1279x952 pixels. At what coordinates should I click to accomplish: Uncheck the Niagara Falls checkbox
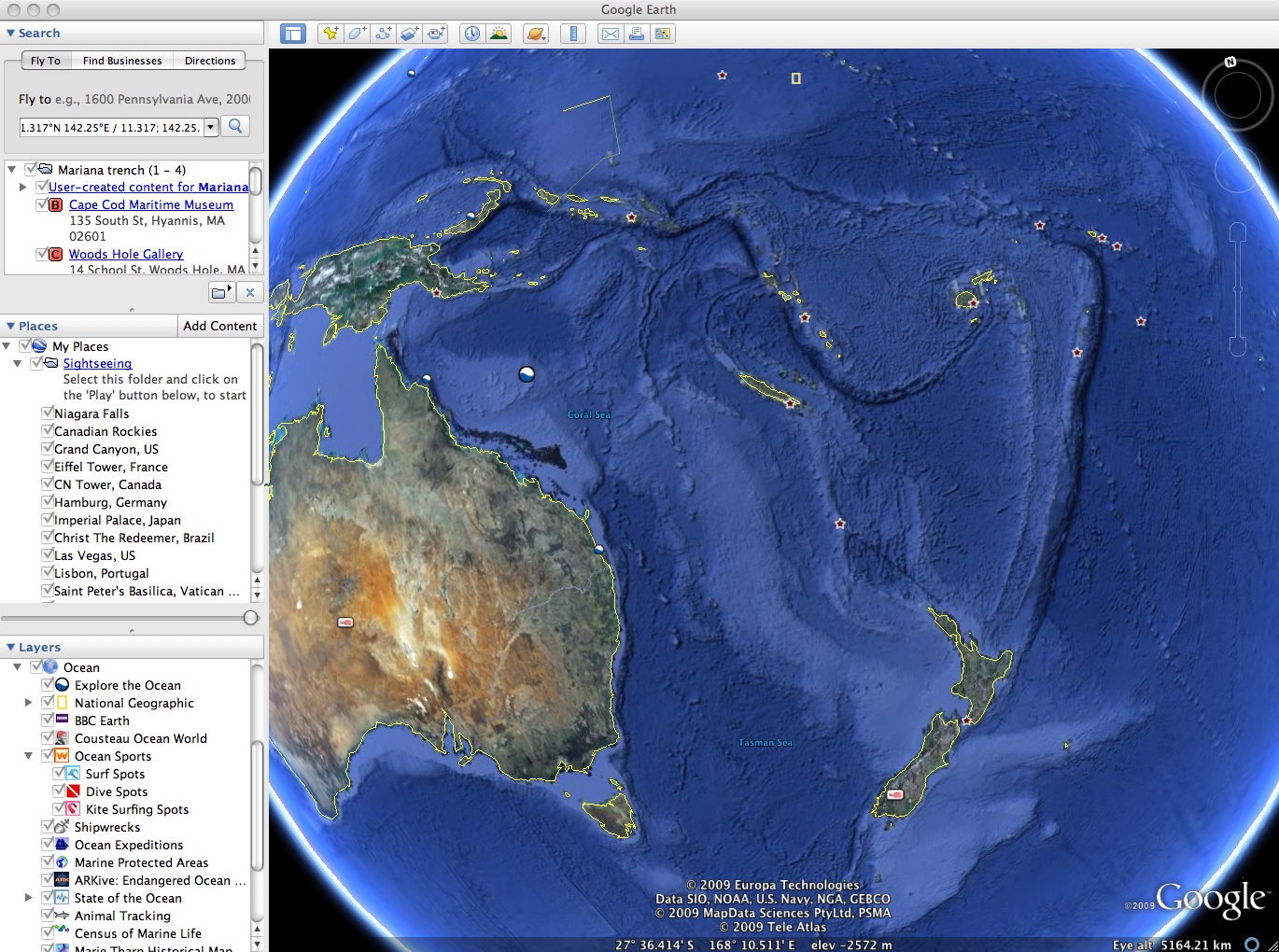[x=47, y=413]
